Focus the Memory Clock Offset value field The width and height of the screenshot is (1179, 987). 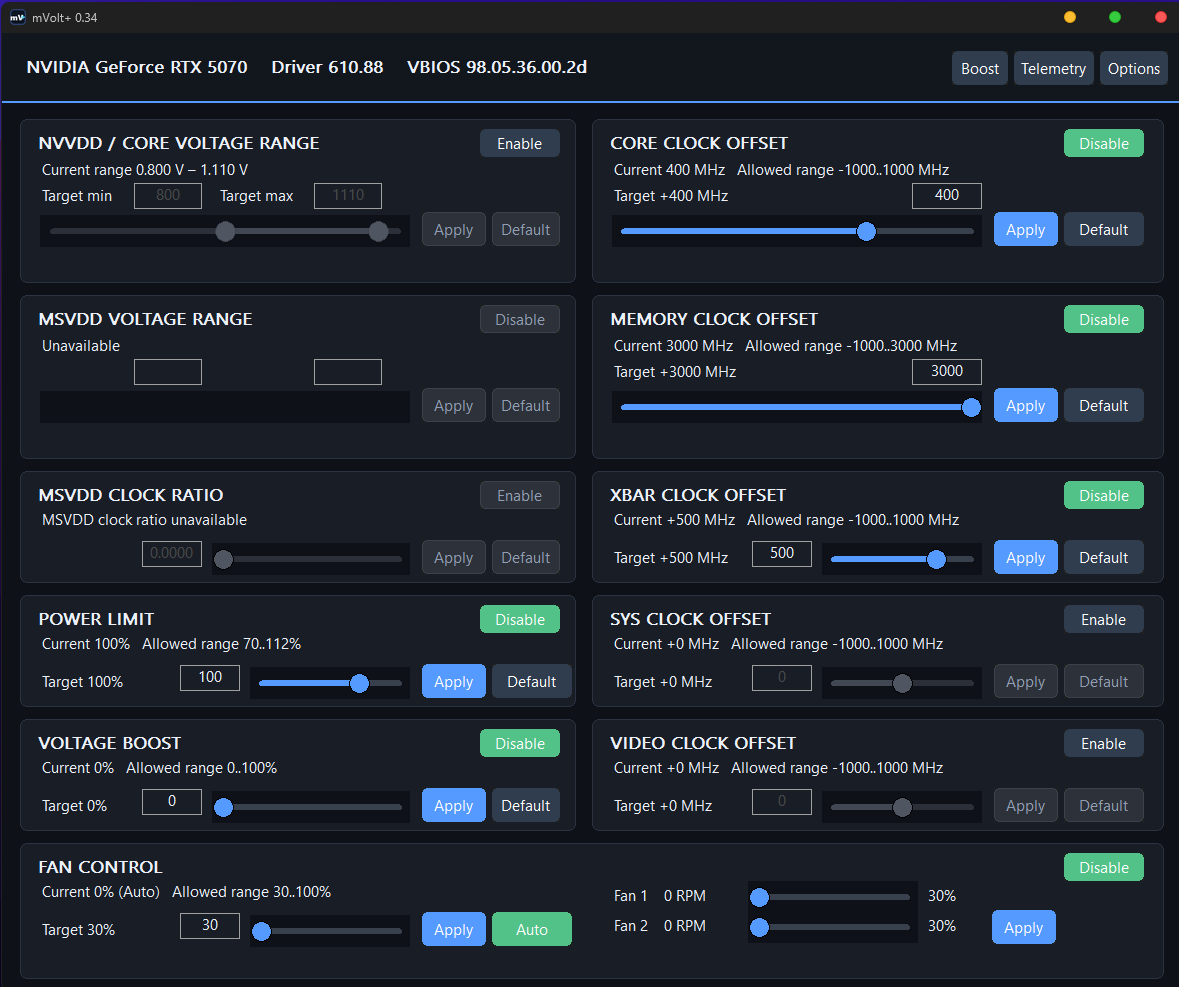[947, 371]
